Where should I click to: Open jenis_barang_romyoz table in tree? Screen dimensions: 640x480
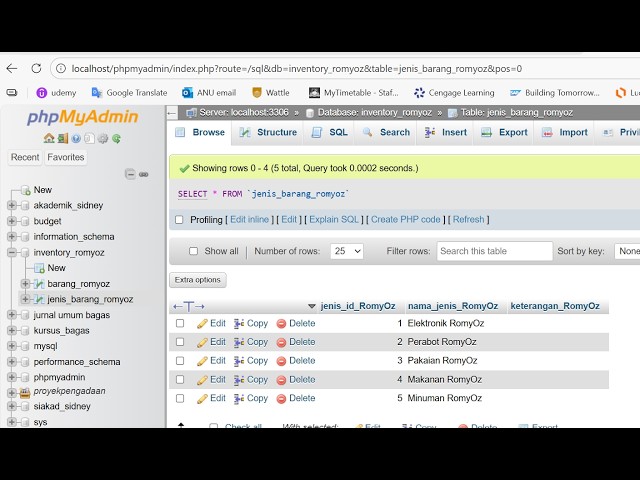(90, 299)
